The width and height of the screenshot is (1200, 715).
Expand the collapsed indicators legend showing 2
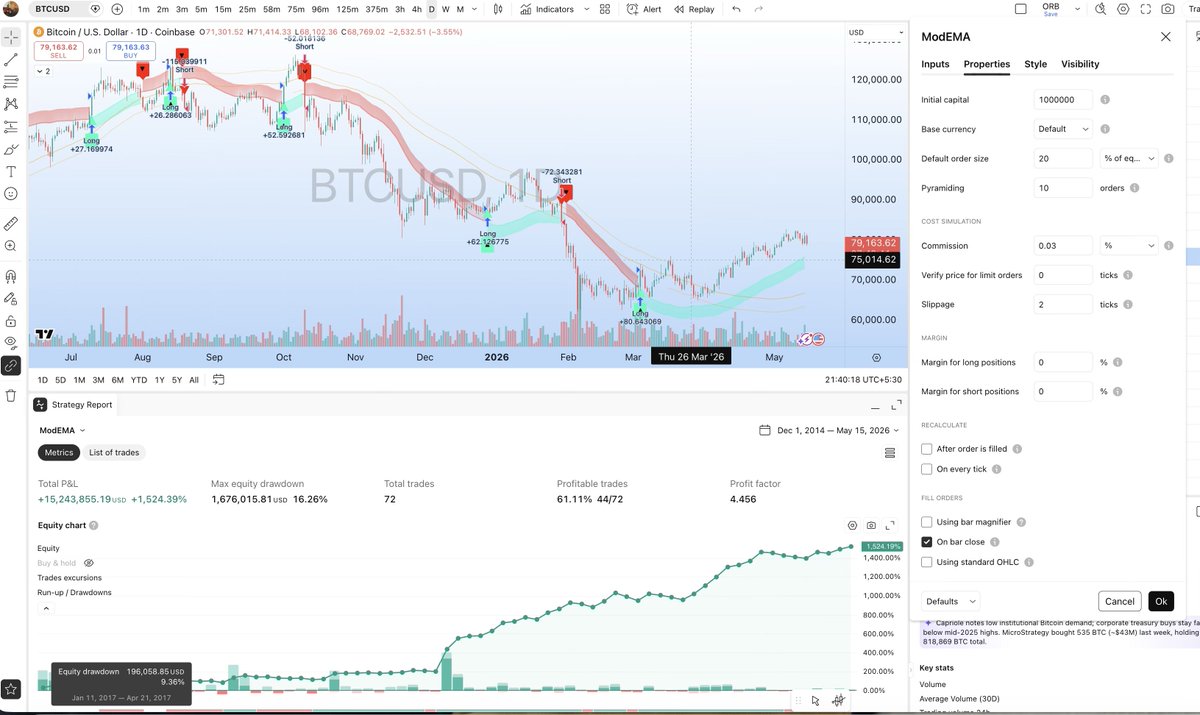42,72
